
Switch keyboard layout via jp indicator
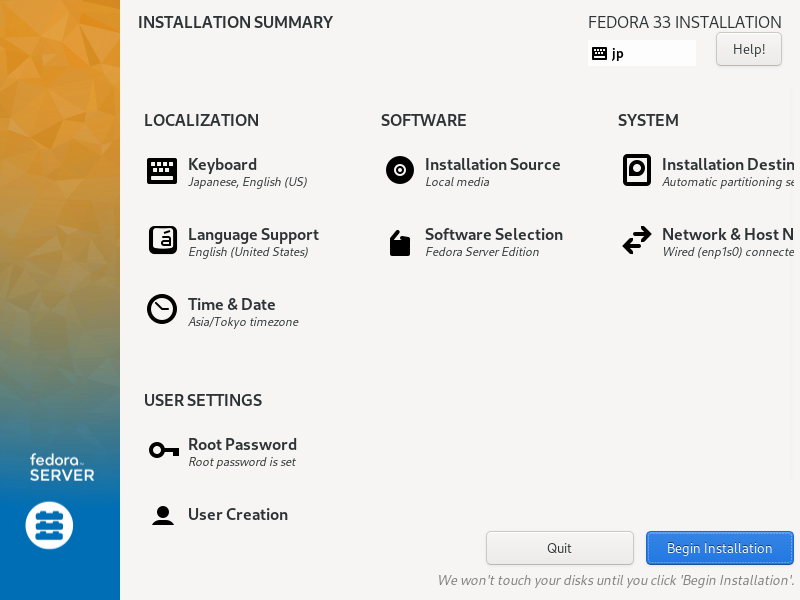click(x=641, y=53)
